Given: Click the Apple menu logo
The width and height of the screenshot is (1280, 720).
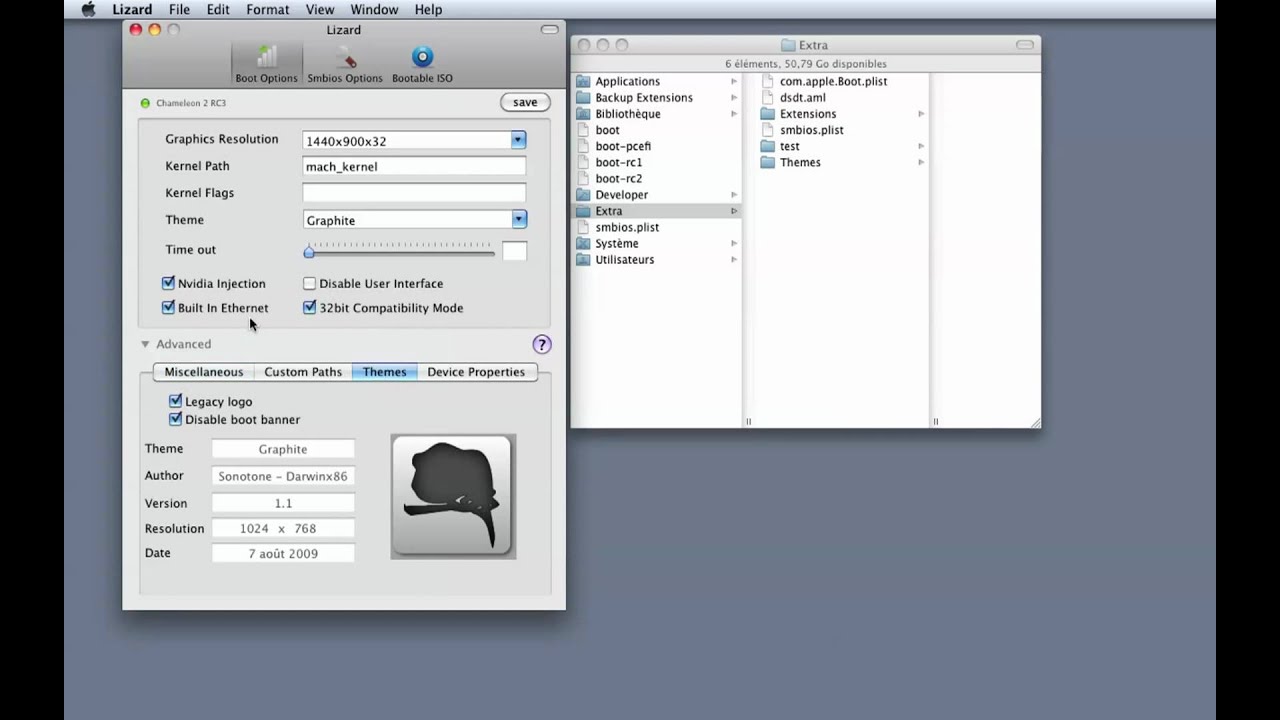Looking at the screenshot, I should click(88, 9).
